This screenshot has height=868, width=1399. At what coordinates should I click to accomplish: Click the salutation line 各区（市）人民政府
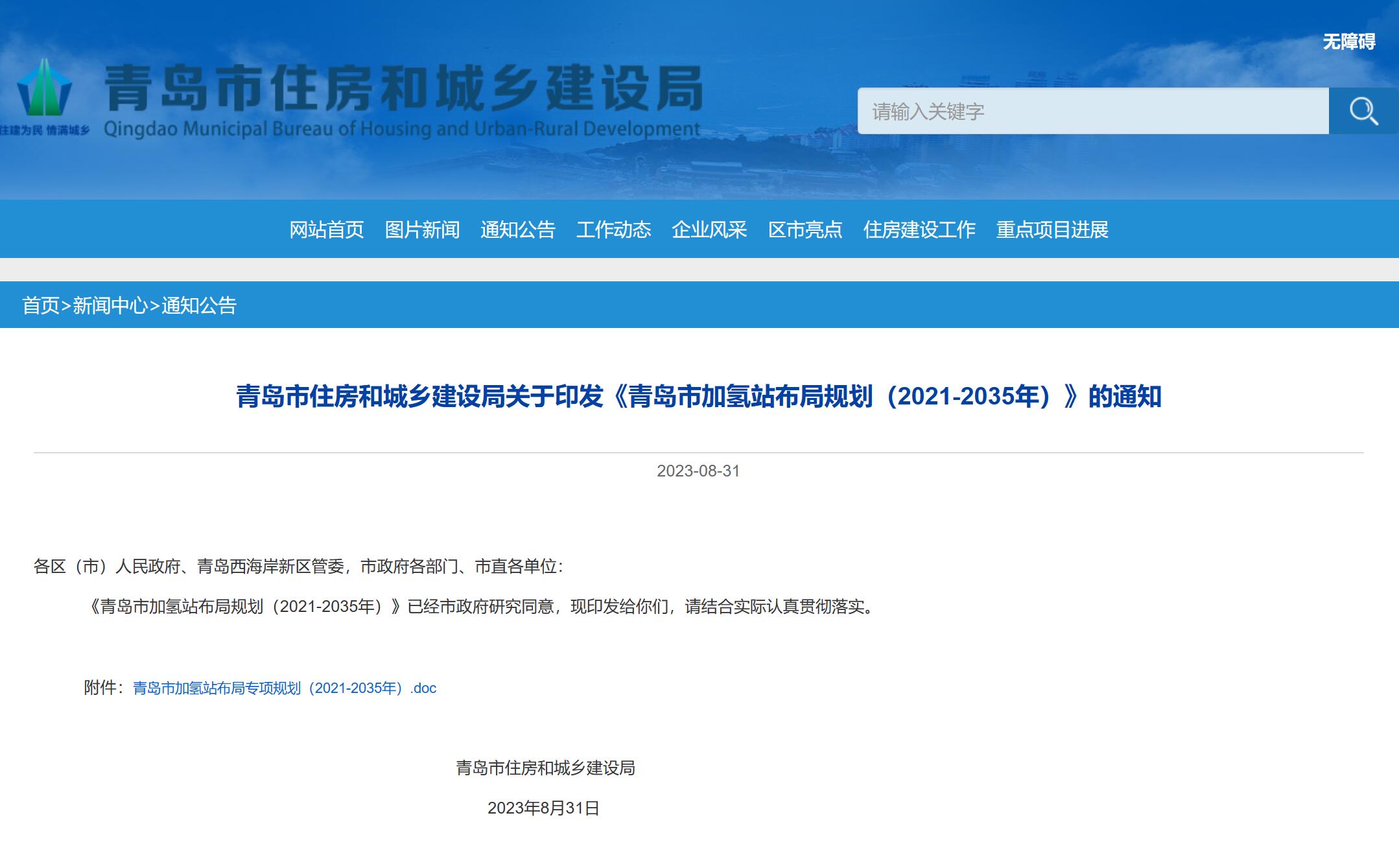298,567
